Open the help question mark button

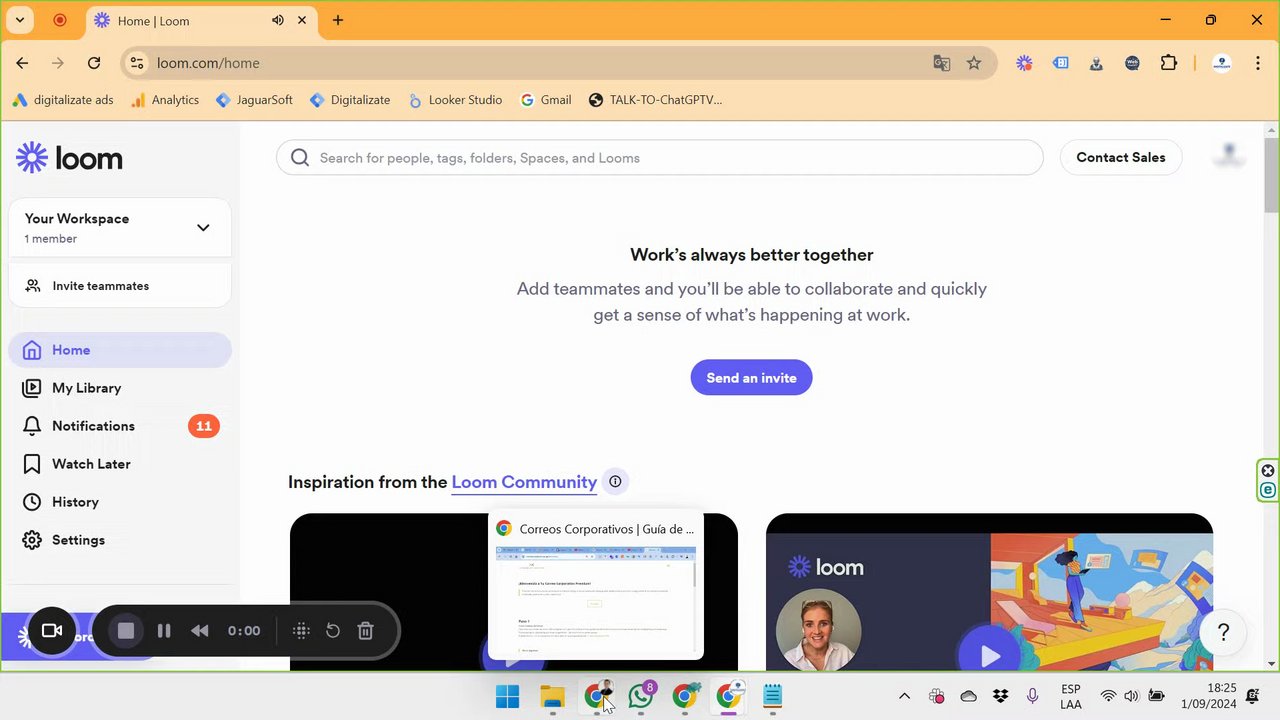(1223, 632)
